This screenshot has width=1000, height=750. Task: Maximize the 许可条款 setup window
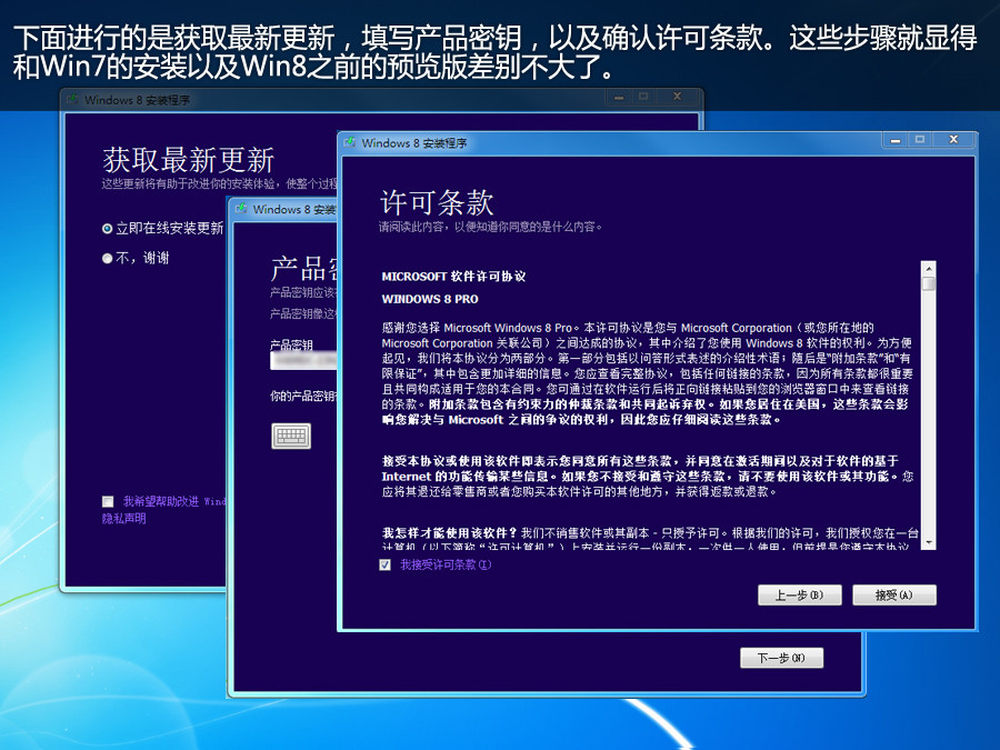coord(920,140)
